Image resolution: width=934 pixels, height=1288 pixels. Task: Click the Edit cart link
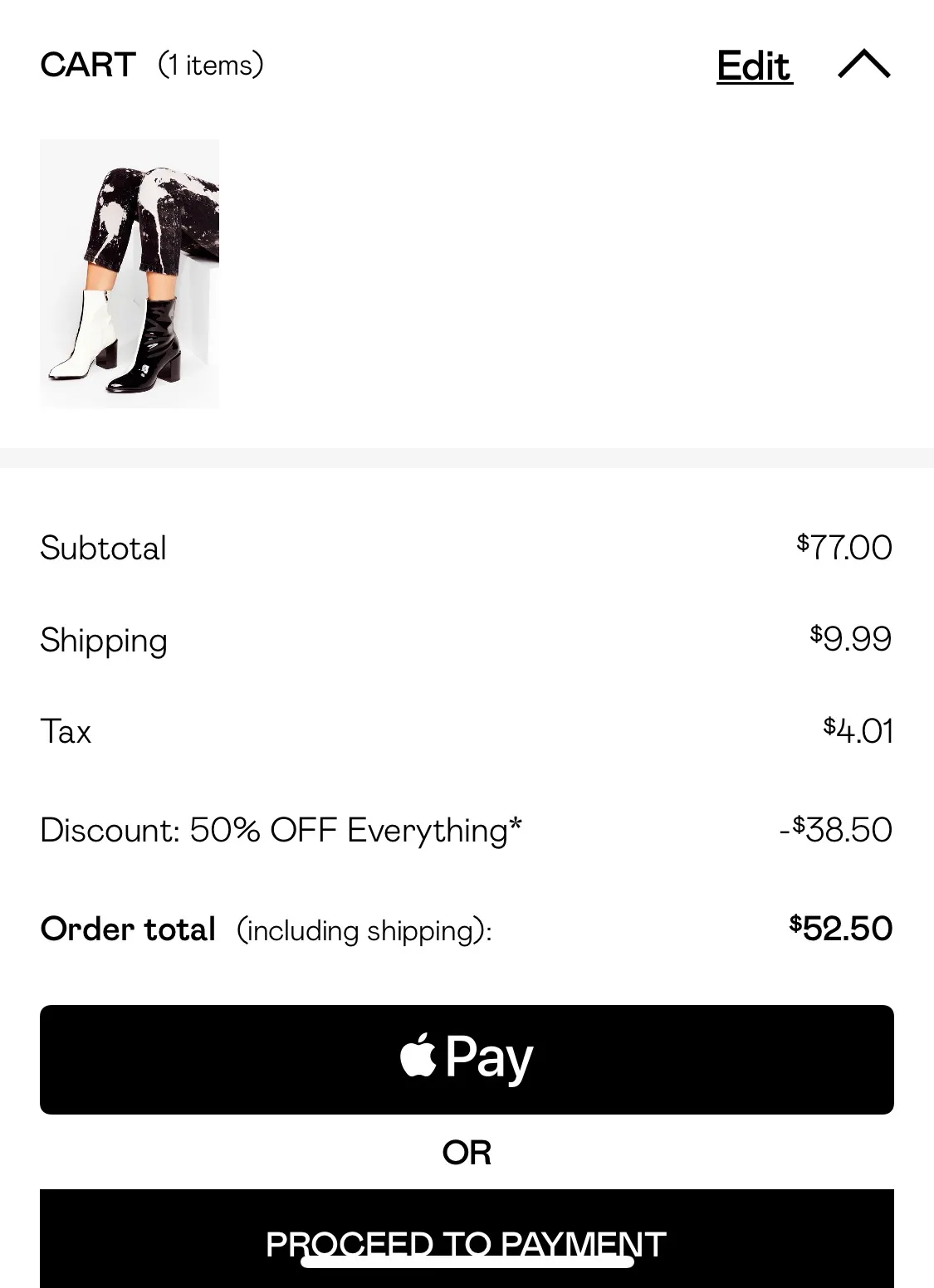754,66
